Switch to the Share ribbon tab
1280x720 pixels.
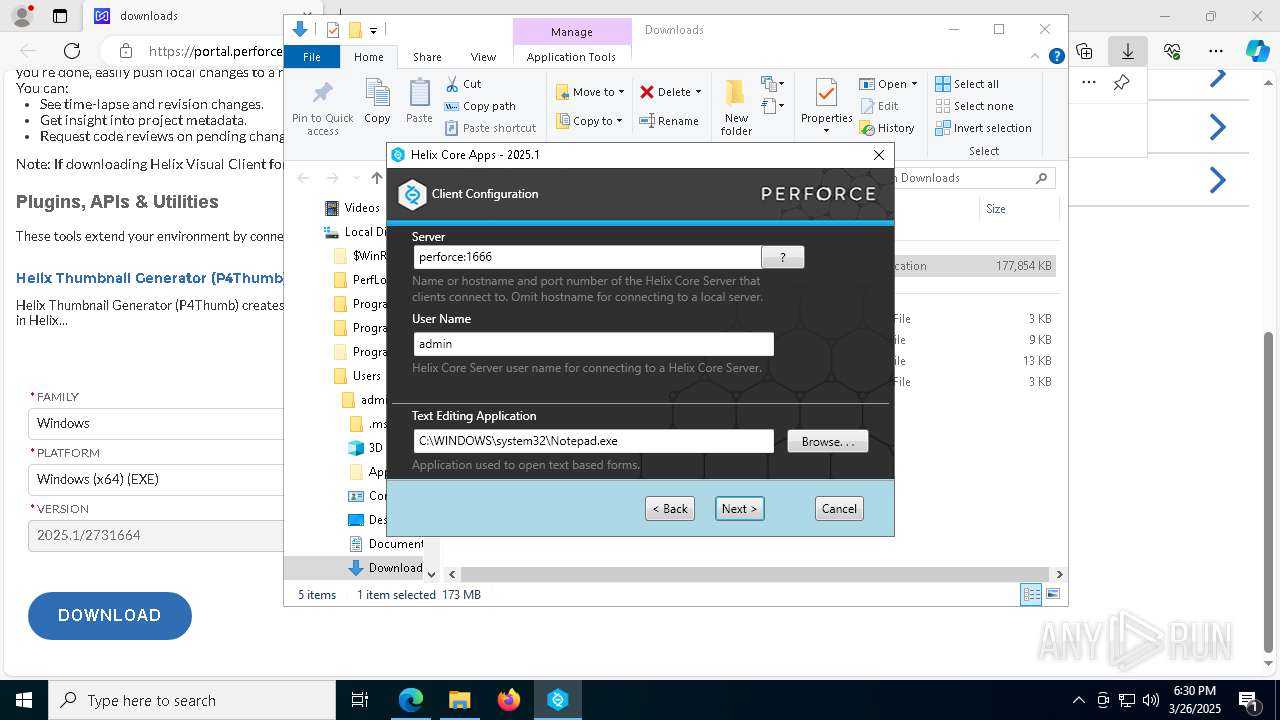[x=427, y=57]
